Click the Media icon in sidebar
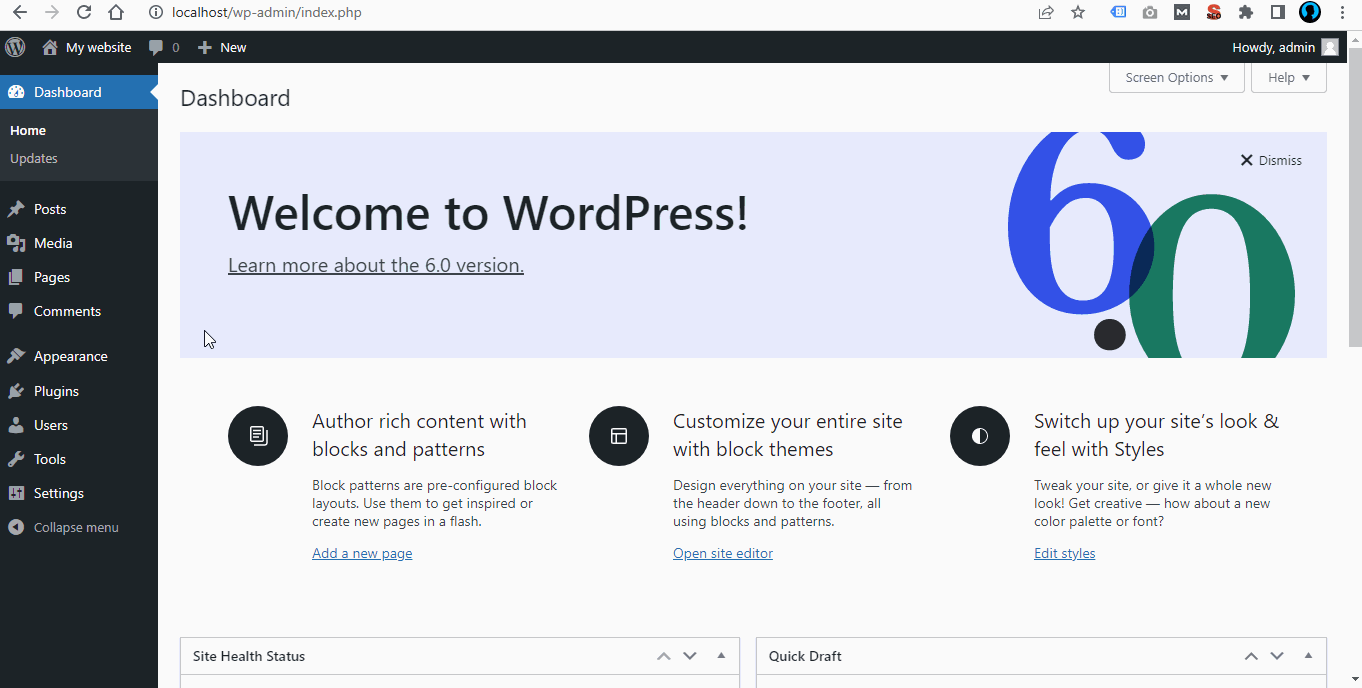1362x688 pixels. point(16,243)
